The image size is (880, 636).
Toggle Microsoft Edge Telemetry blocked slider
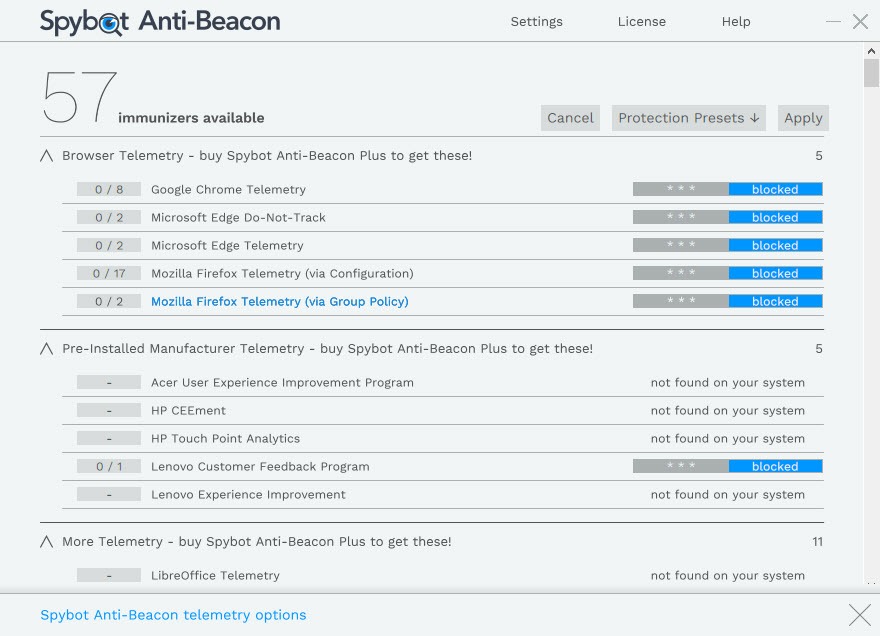coord(728,245)
